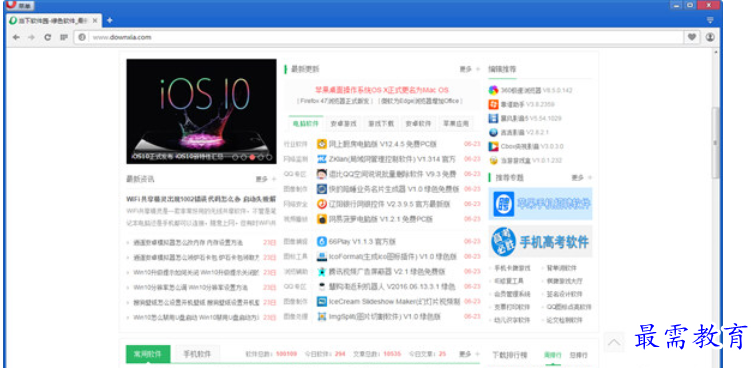This screenshot has height=368, width=756.
Task: Select the 手机软件 tab
Action: [197, 354]
